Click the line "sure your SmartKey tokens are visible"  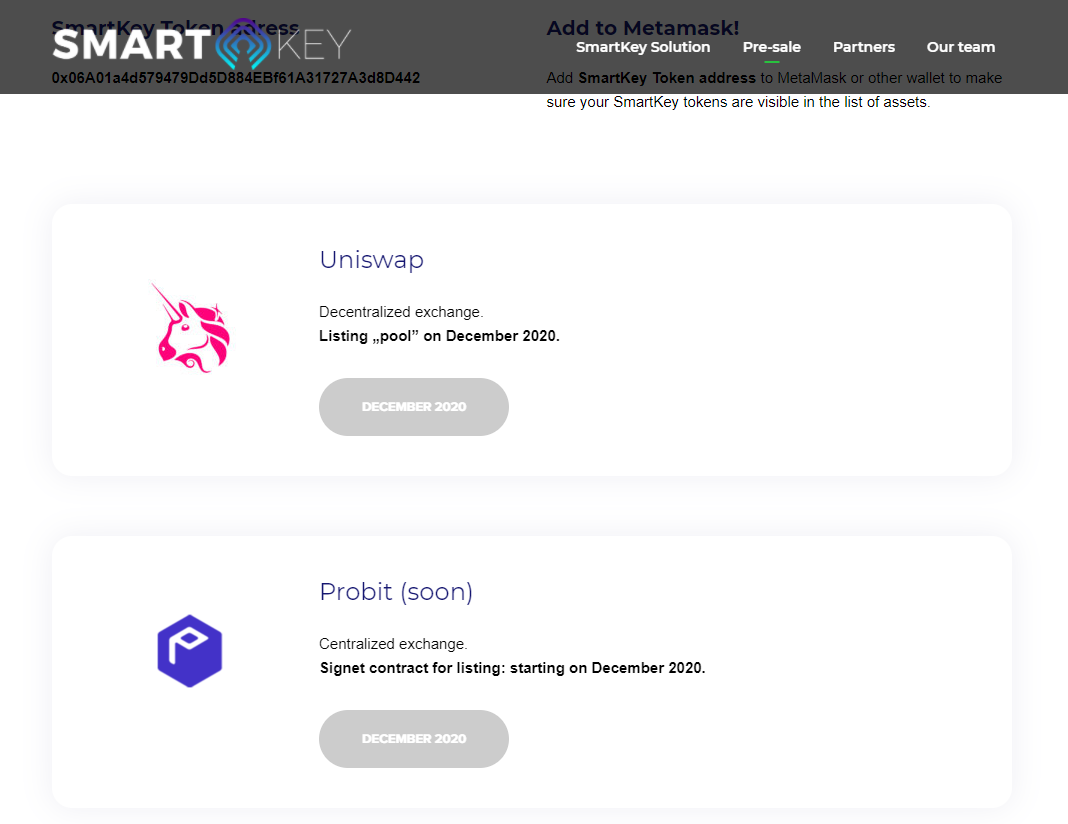tap(738, 102)
